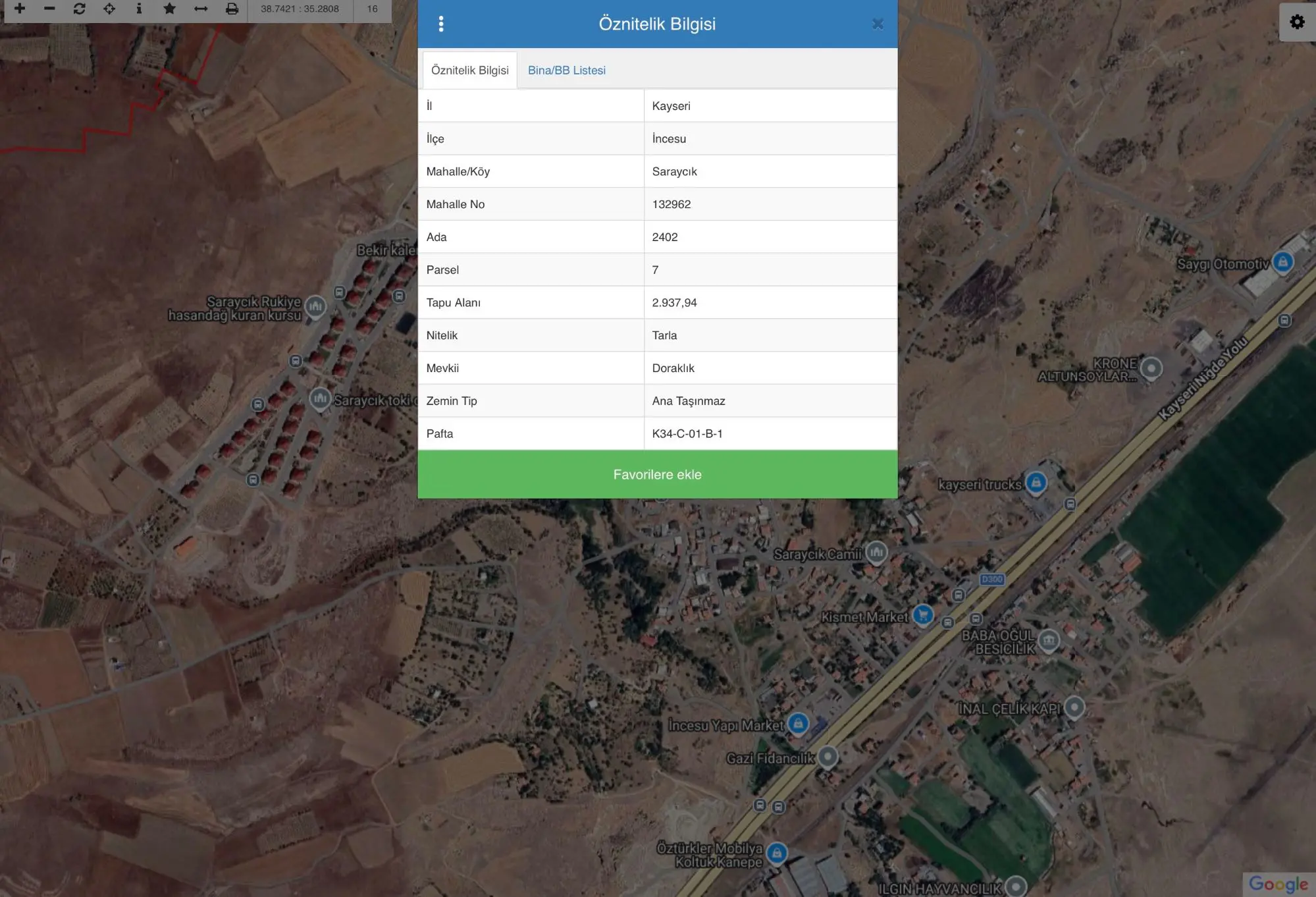Open favorites with the star icon

pos(170,9)
